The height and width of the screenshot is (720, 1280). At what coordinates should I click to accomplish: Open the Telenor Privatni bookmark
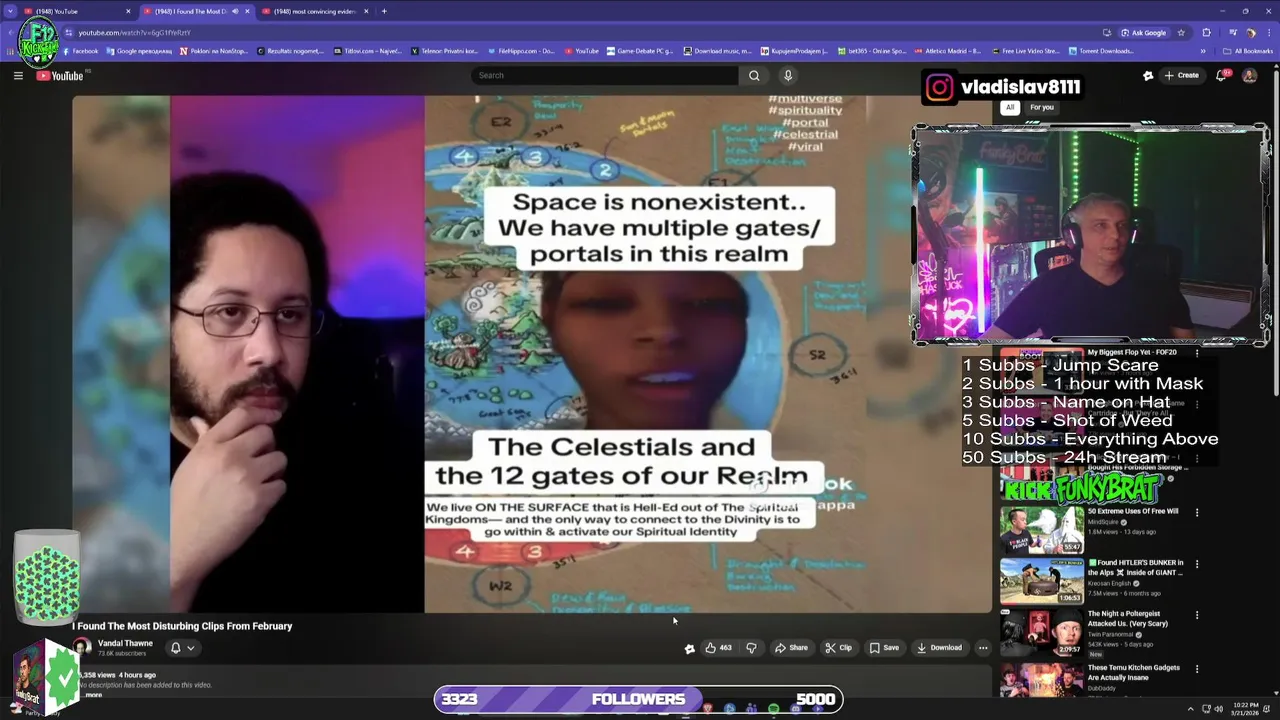[444, 51]
